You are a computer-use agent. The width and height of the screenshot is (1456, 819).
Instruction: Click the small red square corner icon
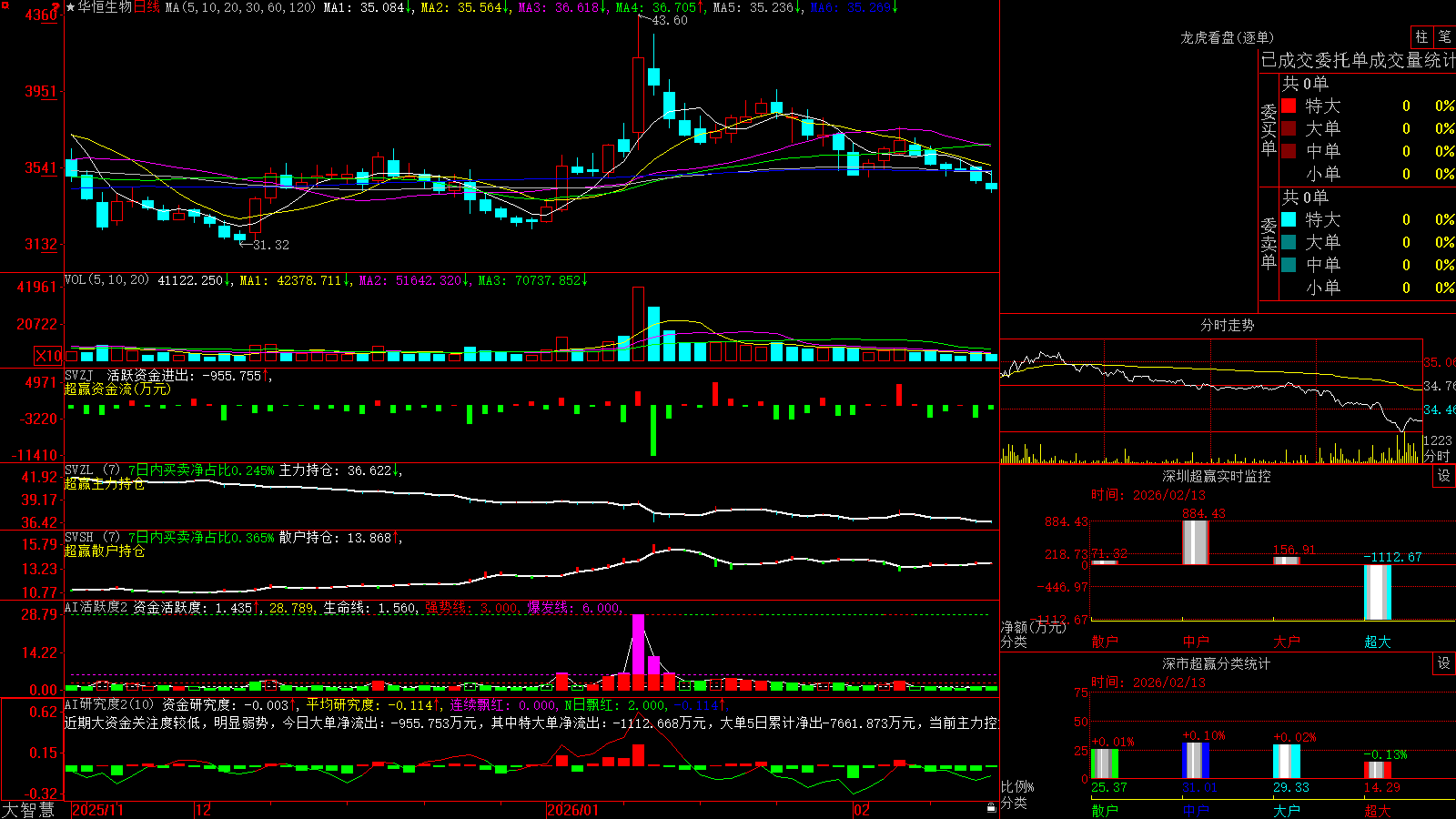[x=4, y=4]
